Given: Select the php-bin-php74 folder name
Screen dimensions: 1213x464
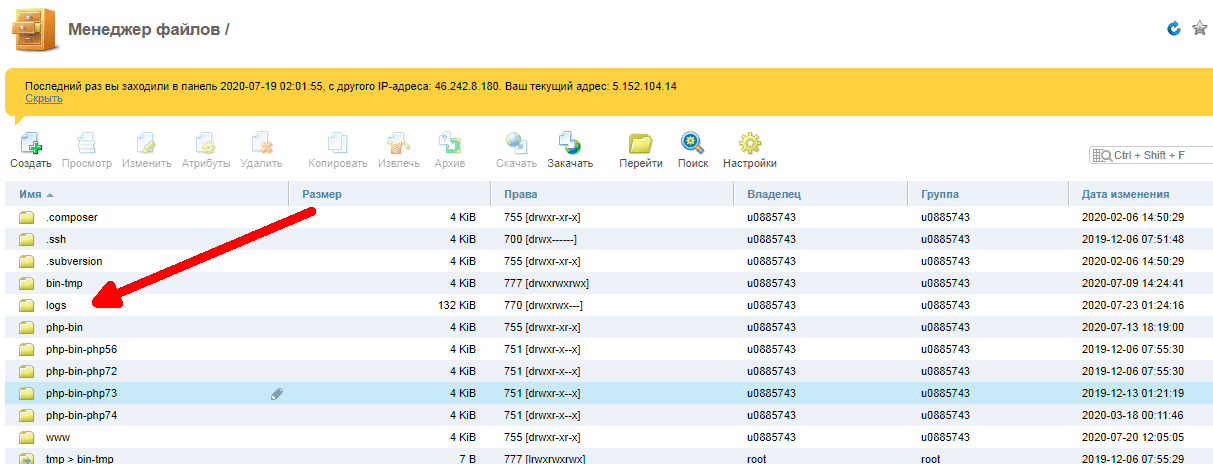Looking at the screenshot, I should point(82,415).
